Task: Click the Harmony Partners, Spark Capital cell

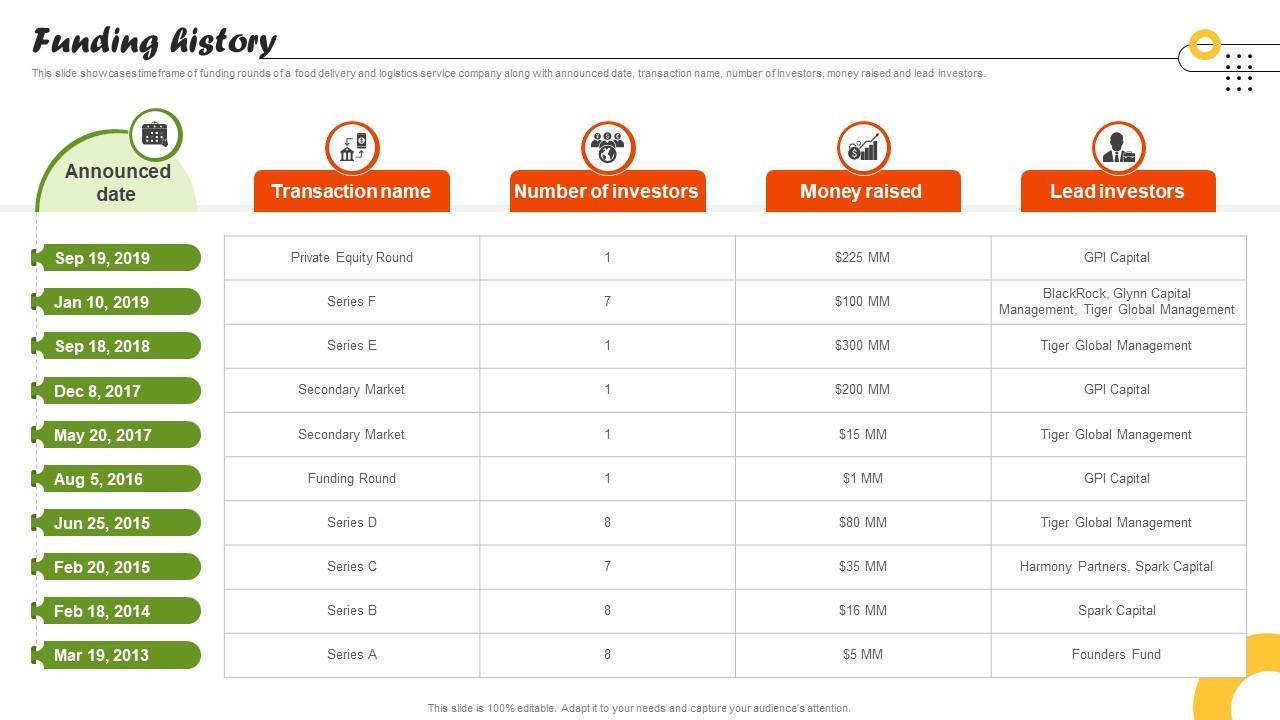Action: (1116, 567)
